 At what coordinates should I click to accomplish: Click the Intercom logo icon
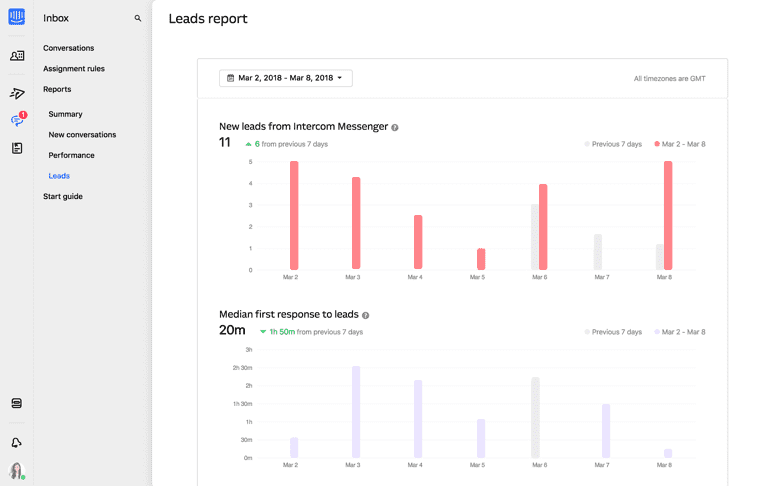(x=17, y=17)
